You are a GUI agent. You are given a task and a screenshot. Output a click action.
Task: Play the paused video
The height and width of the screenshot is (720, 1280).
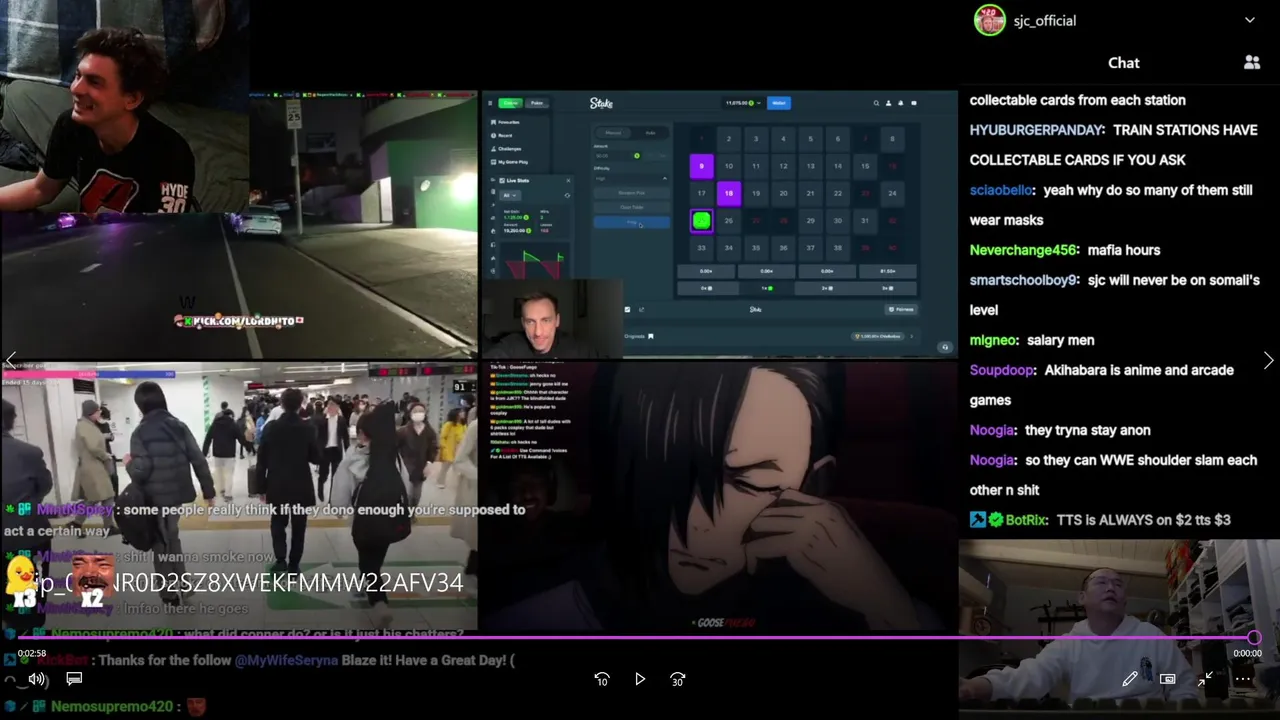pyautogui.click(x=640, y=679)
